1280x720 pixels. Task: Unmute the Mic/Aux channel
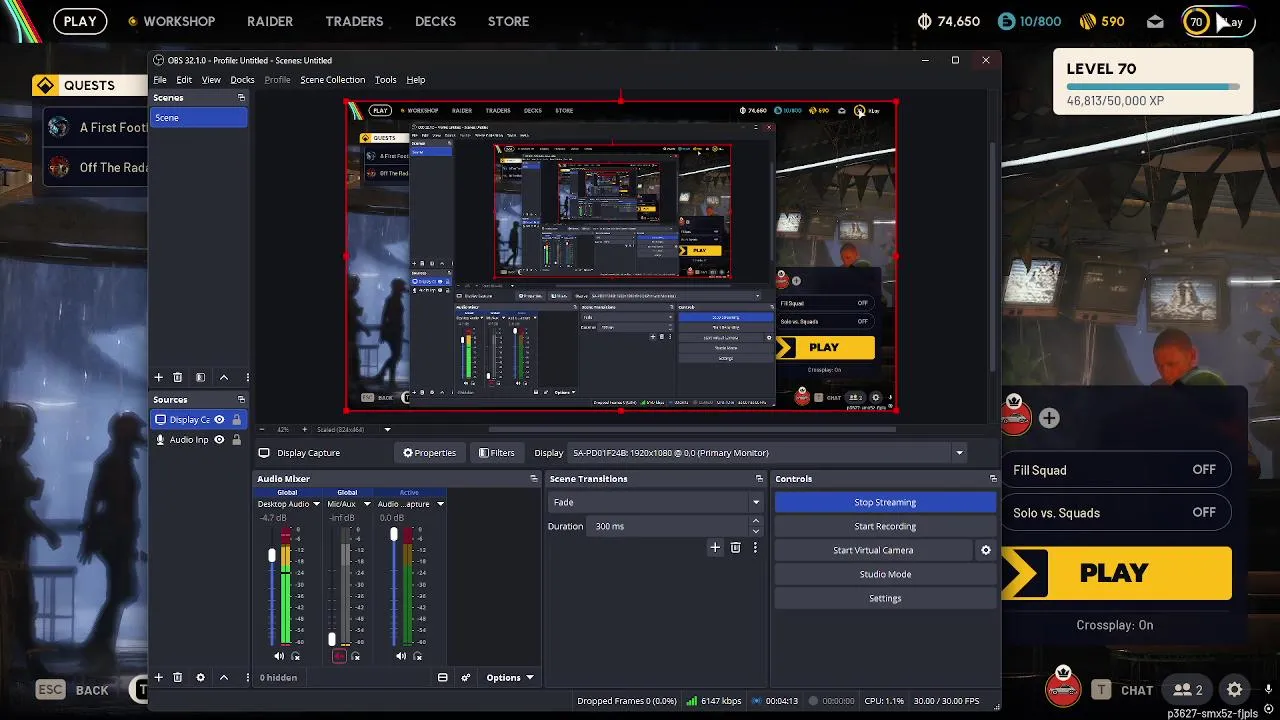tap(339, 656)
